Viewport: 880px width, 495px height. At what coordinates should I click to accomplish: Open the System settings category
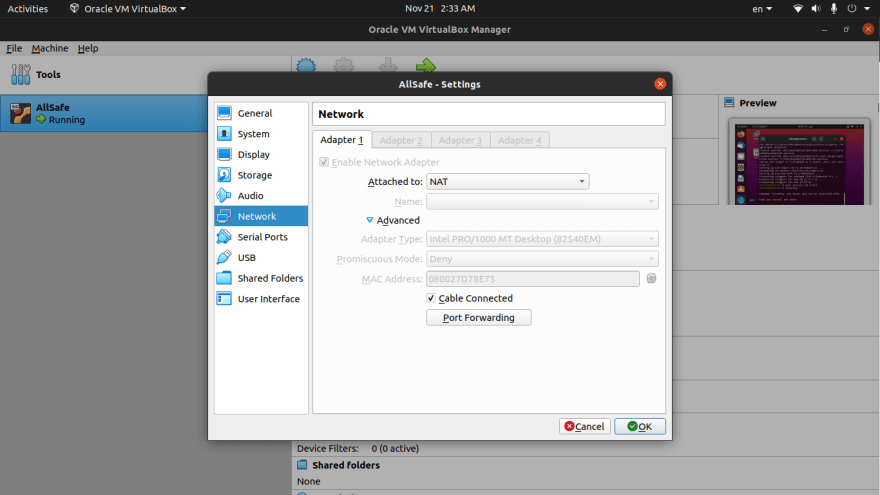(x=261, y=134)
